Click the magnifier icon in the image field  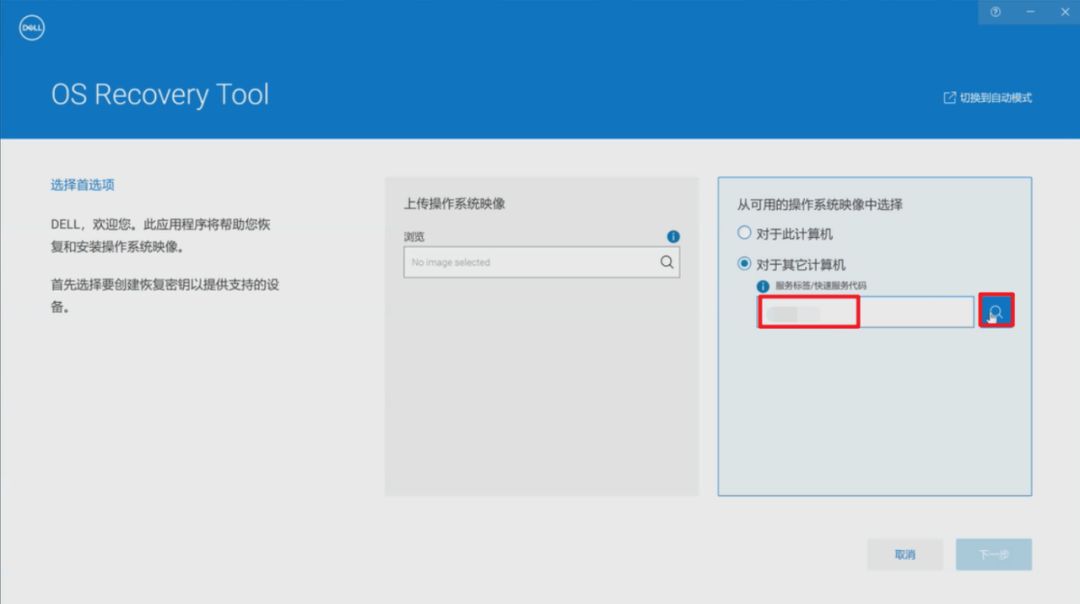[x=665, y=262]
